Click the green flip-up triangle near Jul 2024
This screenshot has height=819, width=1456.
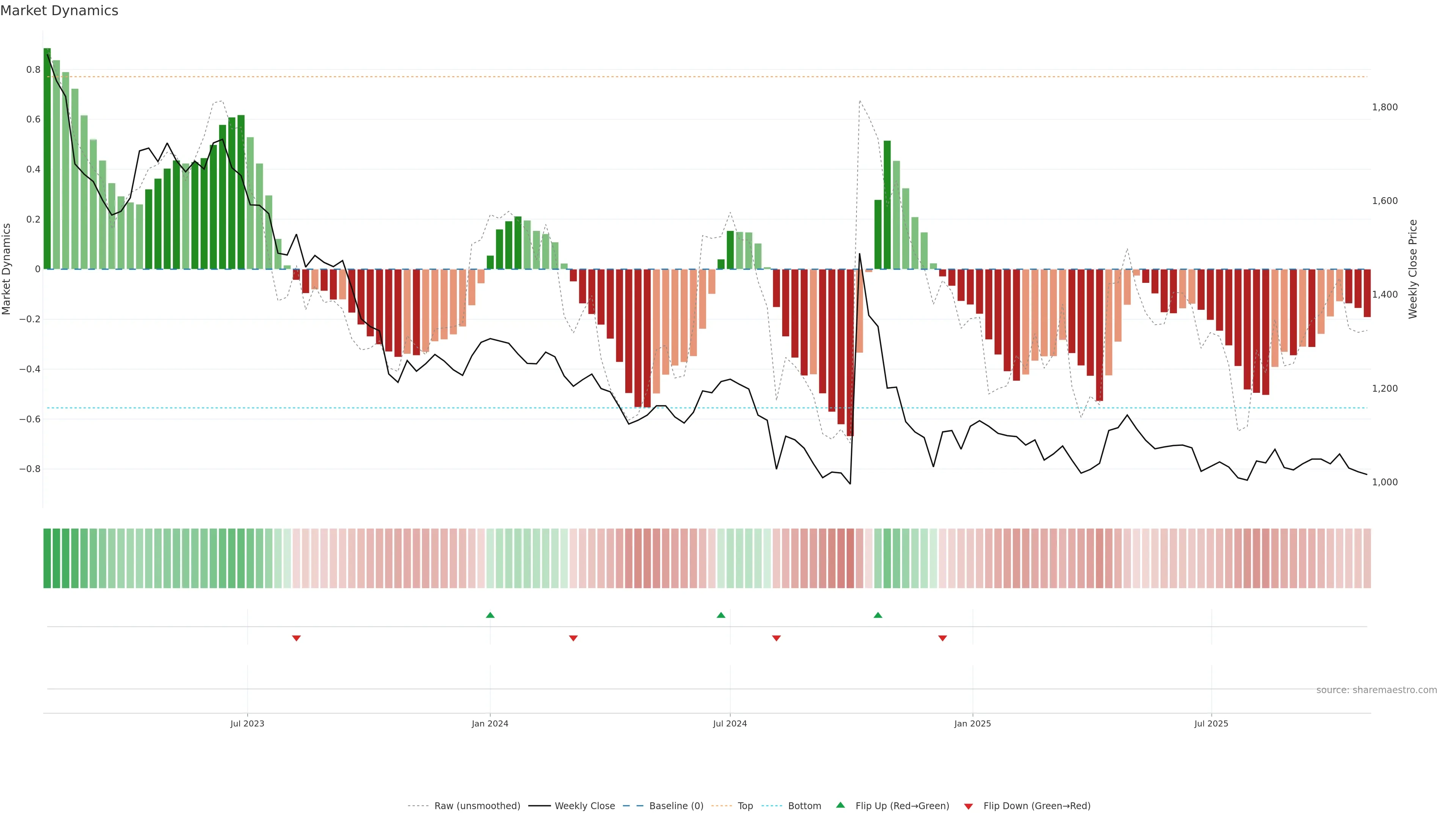pos(721,615)
